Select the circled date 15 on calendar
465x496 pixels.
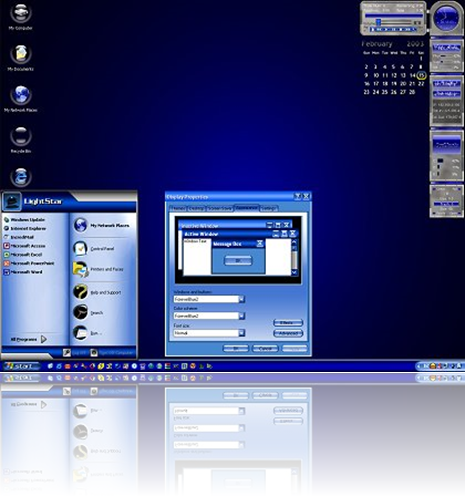pyautogui.click(x=421, y=75)
